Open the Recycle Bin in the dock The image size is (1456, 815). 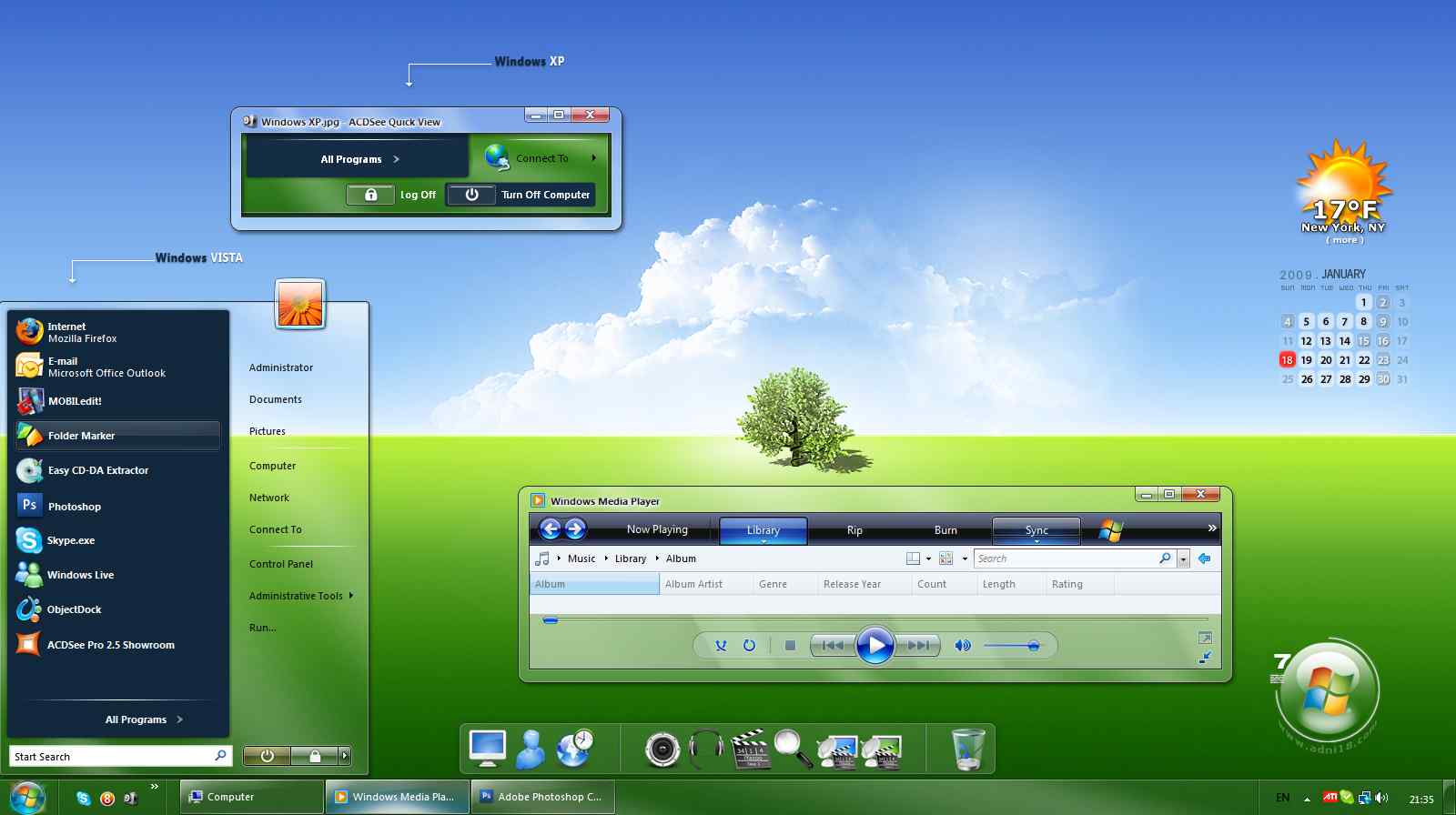tap(967, 749)
